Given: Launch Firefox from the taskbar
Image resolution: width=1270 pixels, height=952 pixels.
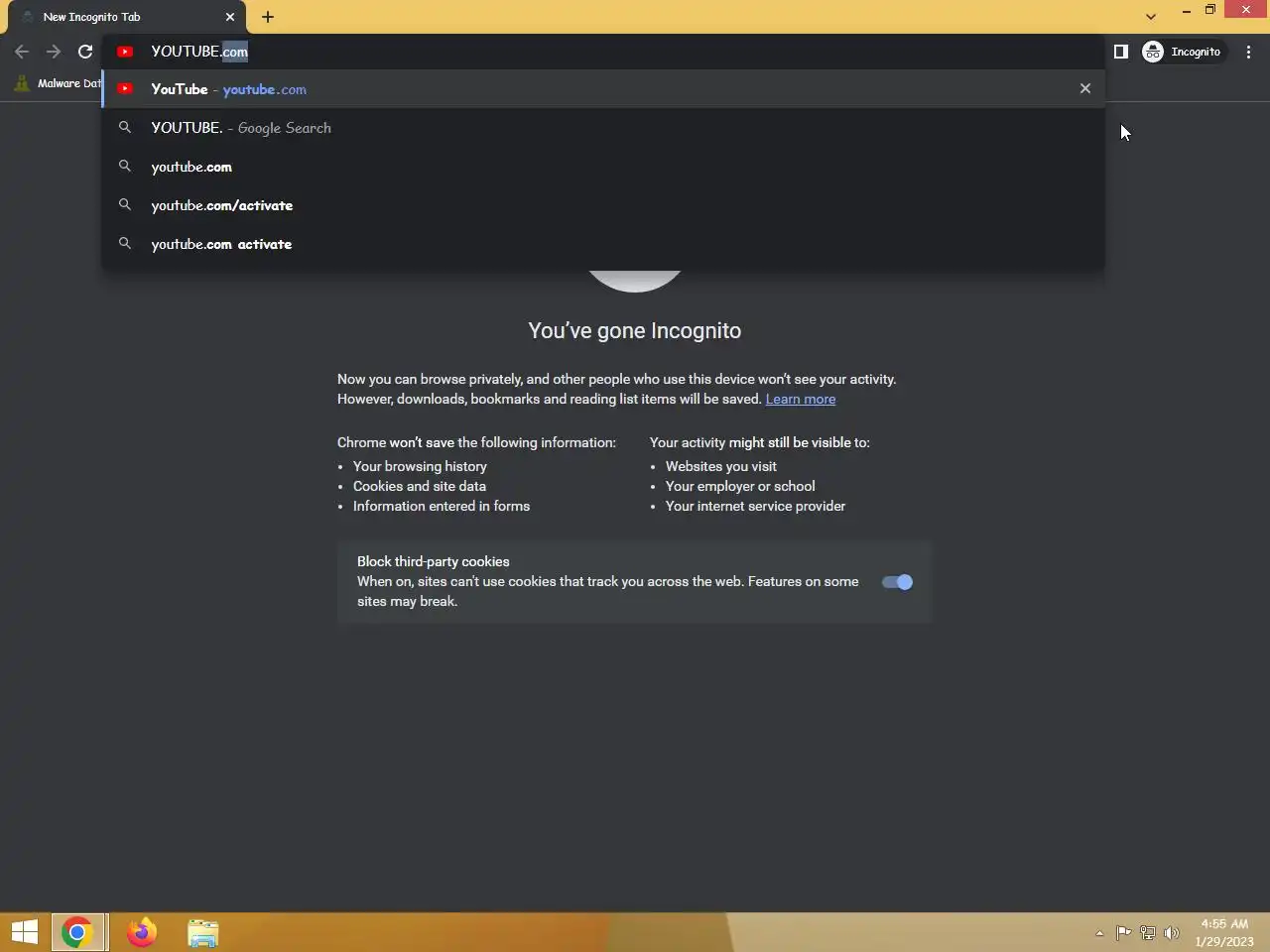Looking at the screenshot, I should click(x=142, y=932).
